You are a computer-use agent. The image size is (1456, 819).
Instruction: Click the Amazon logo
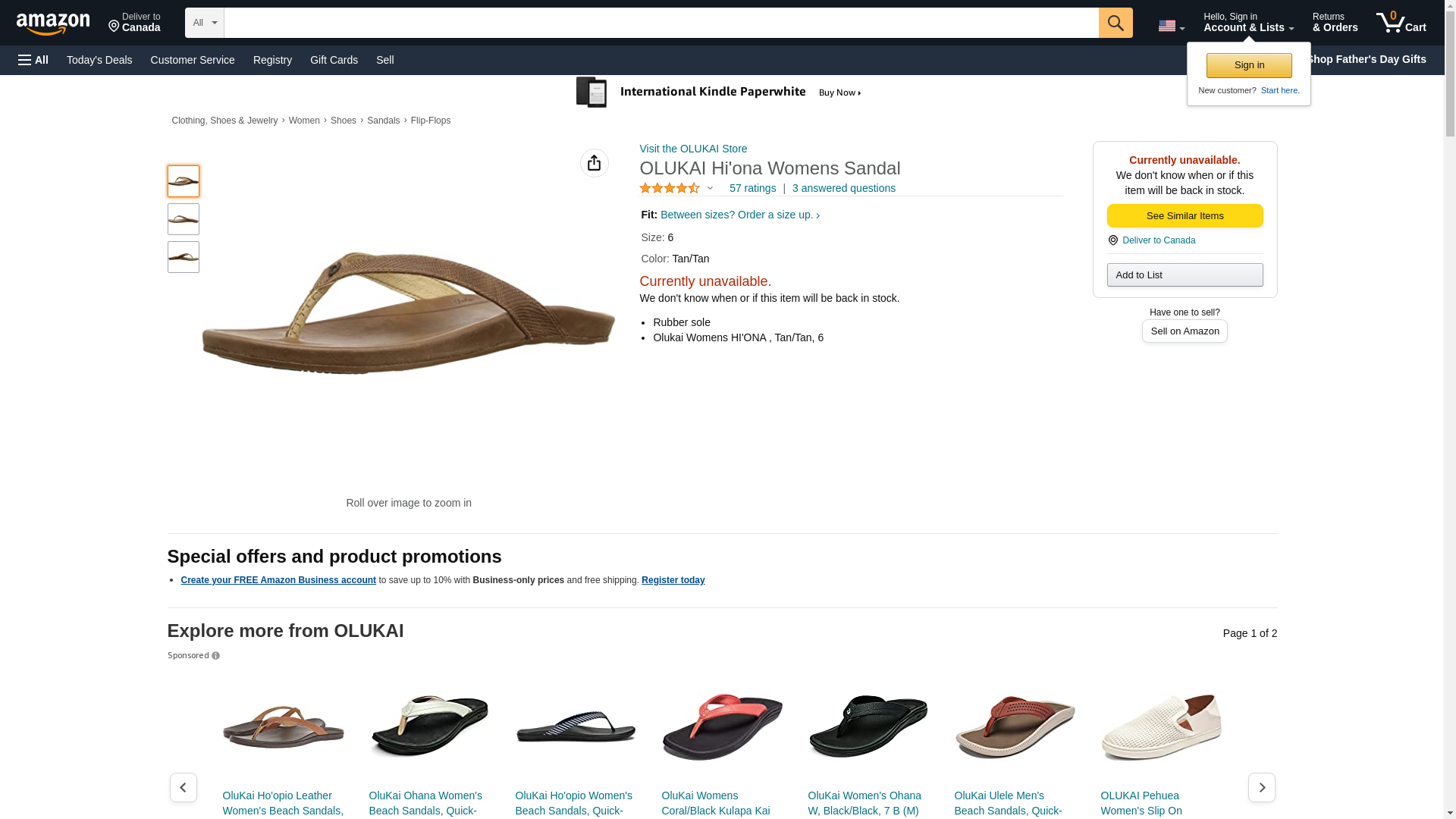tap(53, 24)
